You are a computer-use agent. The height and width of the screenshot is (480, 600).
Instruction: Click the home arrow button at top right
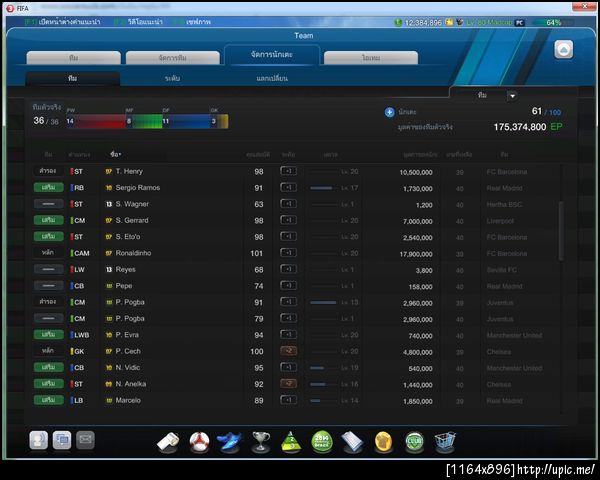(564, 49)
